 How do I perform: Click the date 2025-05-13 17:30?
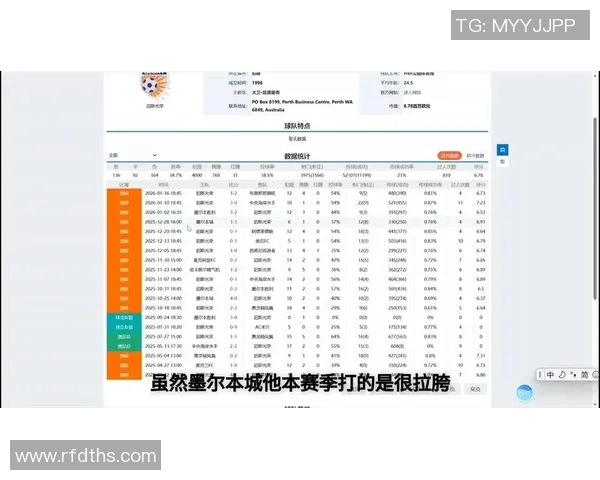pyautogui.click(x=163, y=346)
